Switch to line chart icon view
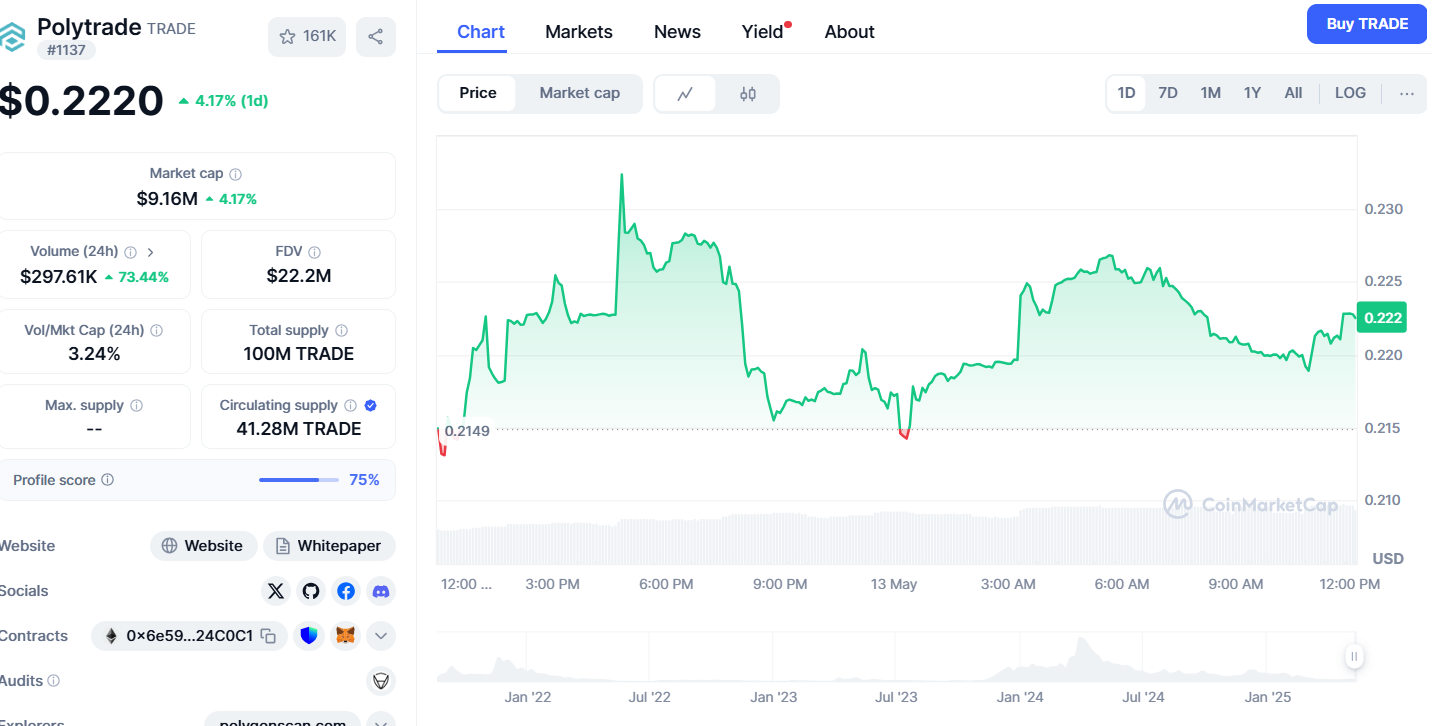This screenshot has width=1432, height=726. (685, 94)
